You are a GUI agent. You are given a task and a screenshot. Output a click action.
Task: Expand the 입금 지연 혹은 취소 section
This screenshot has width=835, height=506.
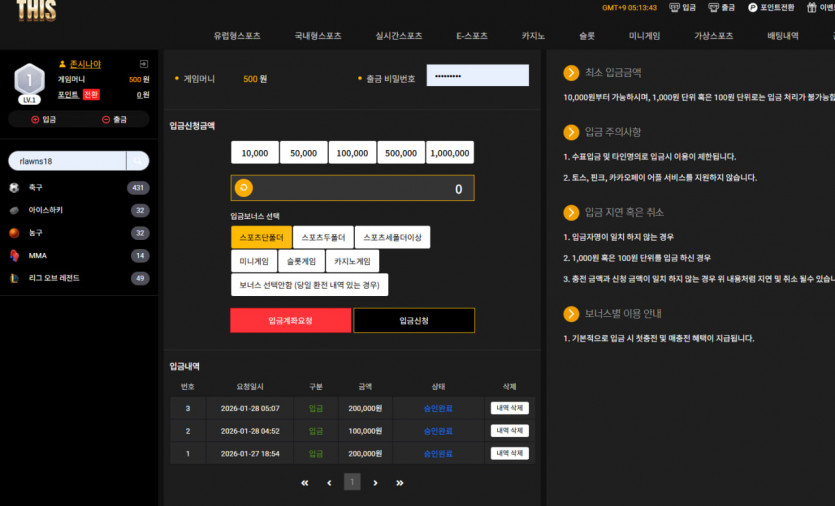click(571, 213)
